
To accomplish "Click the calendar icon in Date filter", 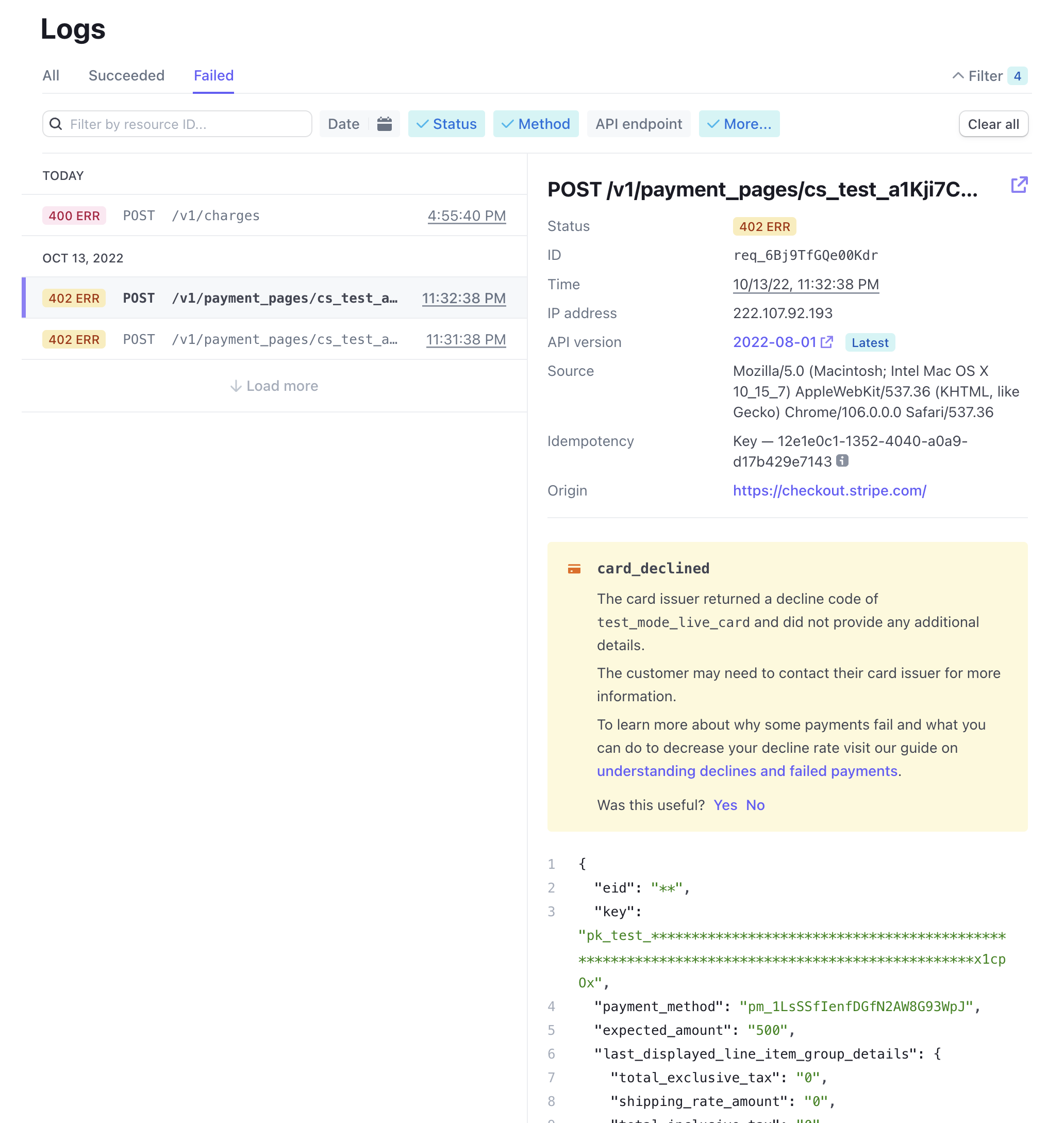I will click(x=384, y=124).
